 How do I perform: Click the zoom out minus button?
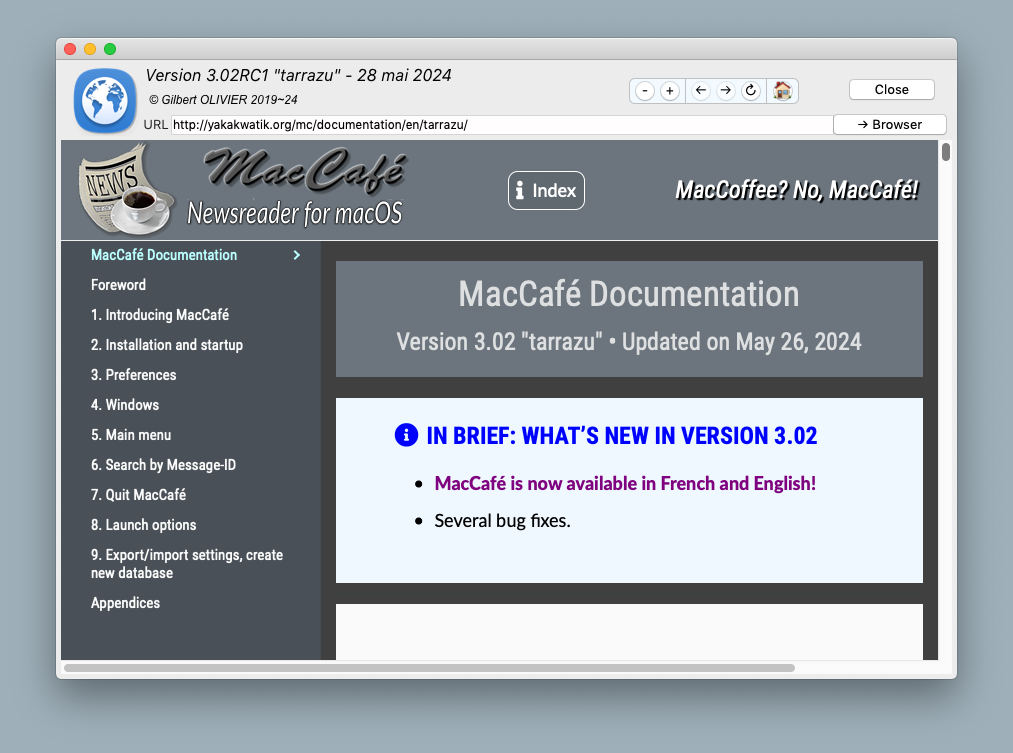click(645, 91)
